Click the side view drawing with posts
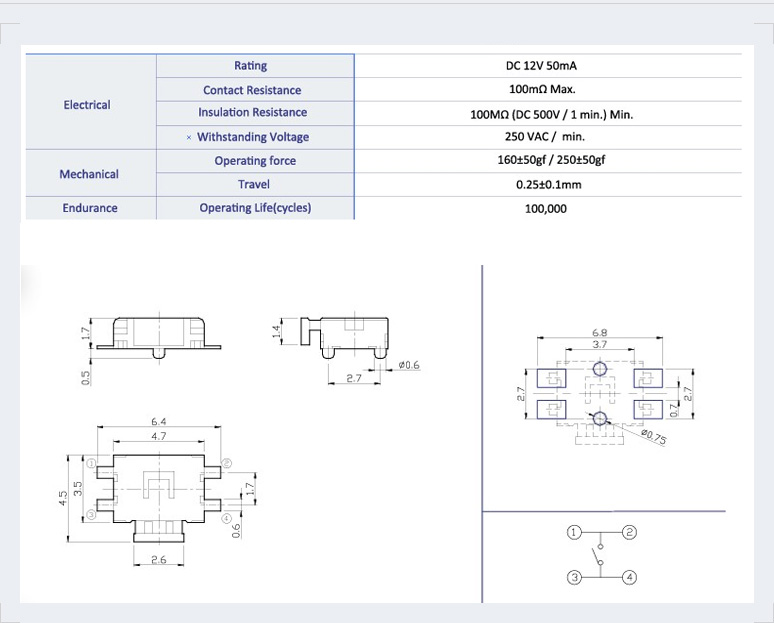The image size is (774, 623). pyautogui.click(x=345, y=338)
